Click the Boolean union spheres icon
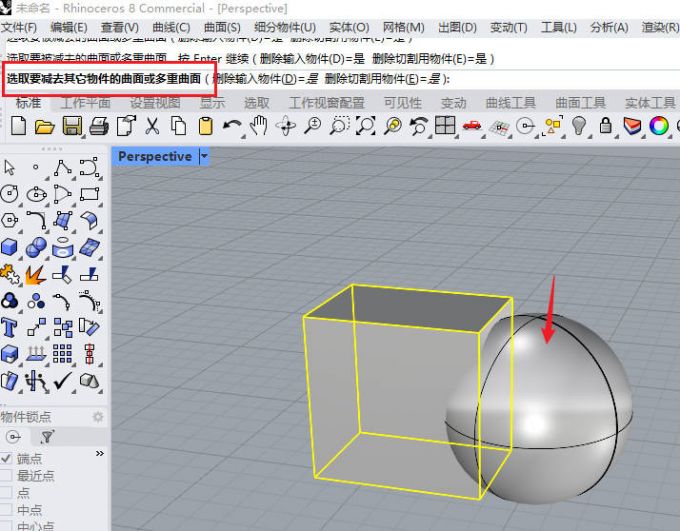Viewport: 680px width, 531px height. tap(36, 247)
